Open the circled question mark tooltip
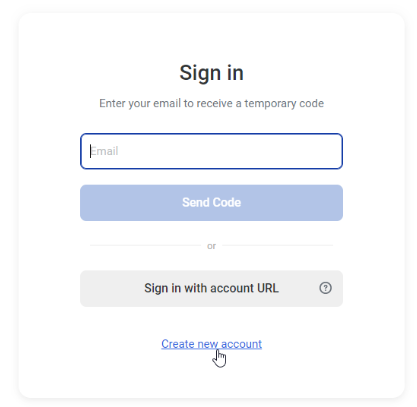This screenshot has width=417, height=407. click(325, 288)
